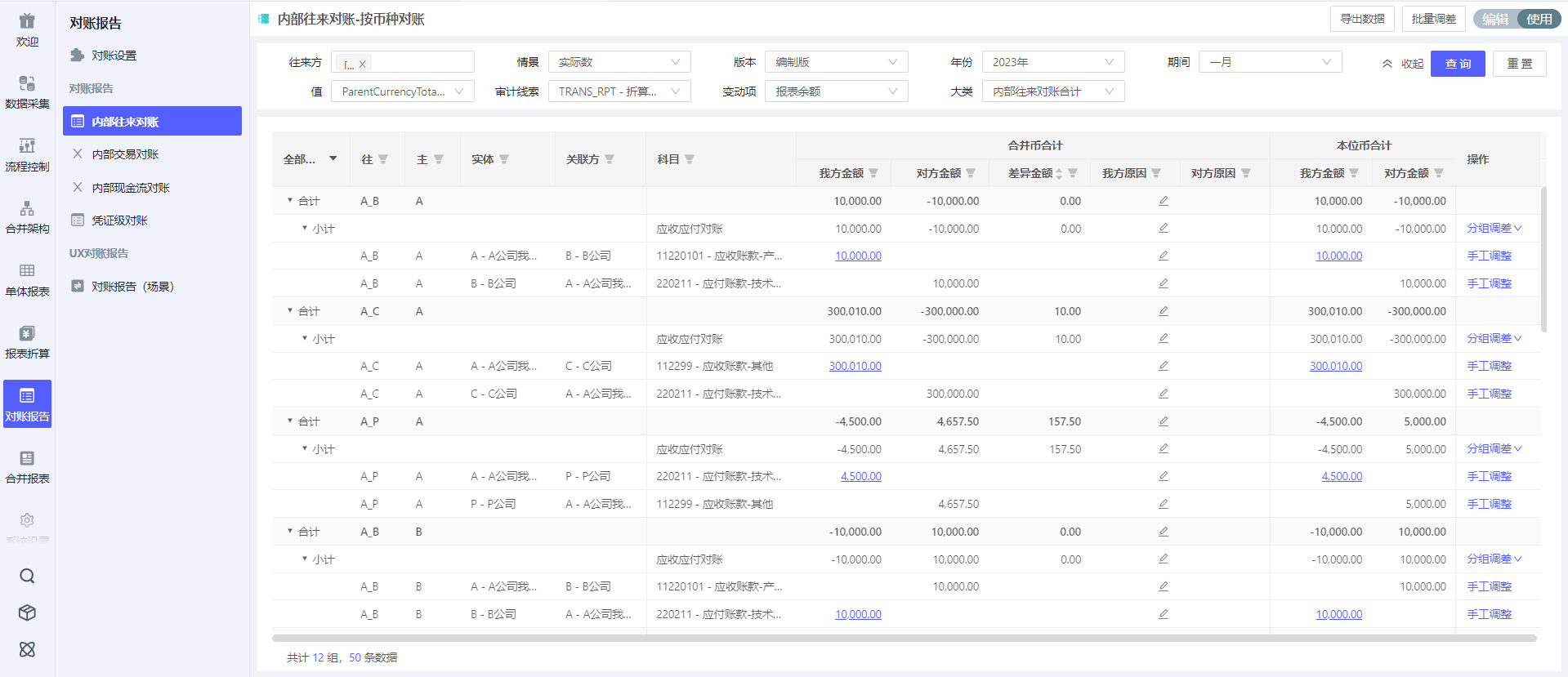The image size is (1568, 677).
Task: Click the 导出数据 button
Action: point(1362,19)
